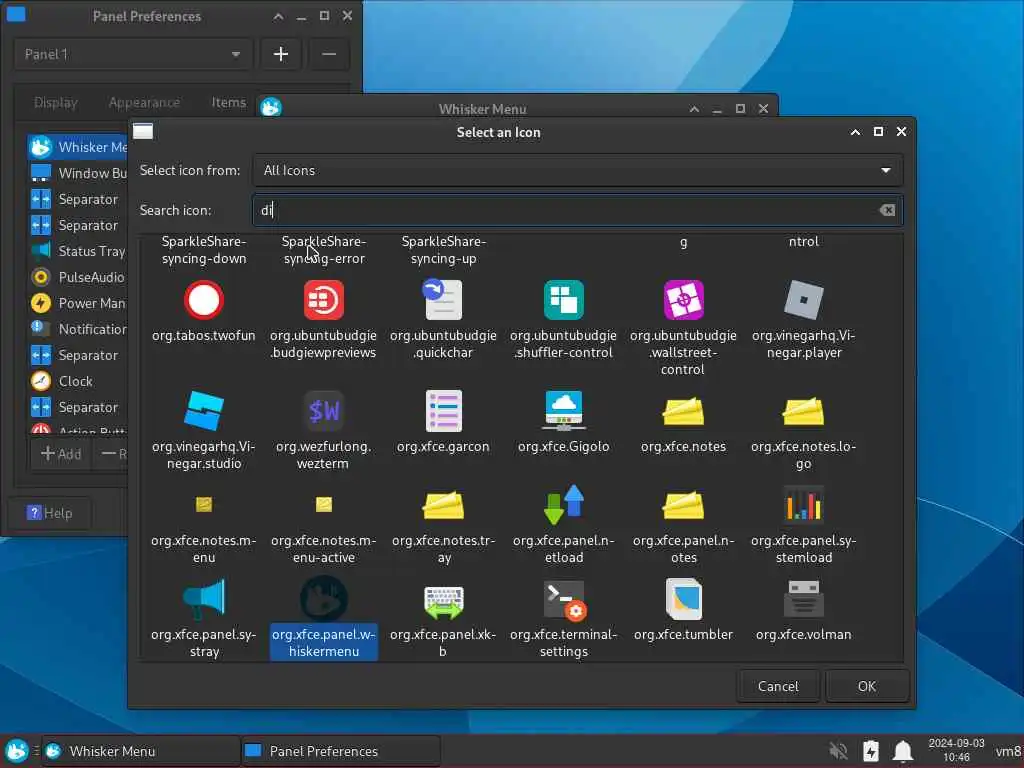The height and width of the screenshot is (768, 1024).
Task: Select Status Tray in the panel items list
Action: (x=78, y=251)
